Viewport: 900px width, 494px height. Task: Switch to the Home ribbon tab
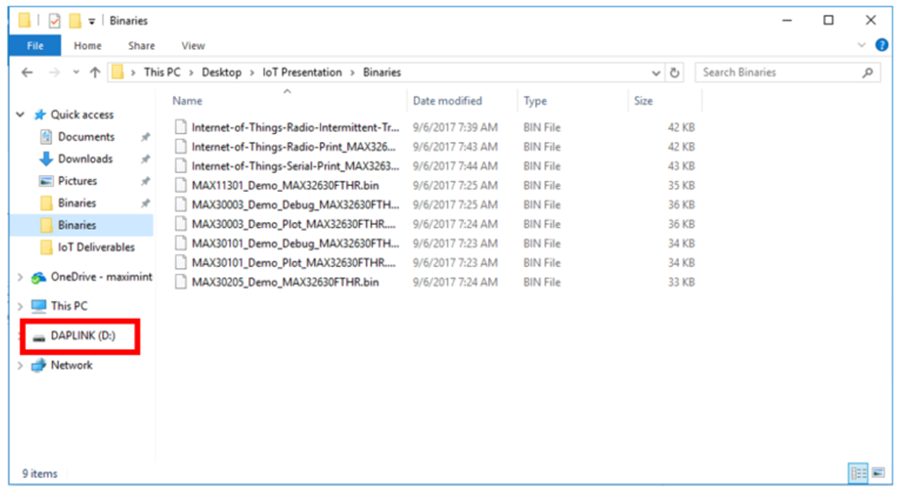coord(87,46)
